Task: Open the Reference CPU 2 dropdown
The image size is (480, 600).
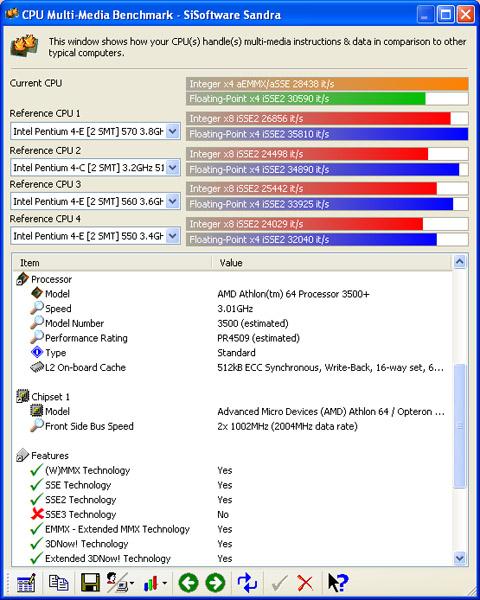Action: tap(173, 167)
